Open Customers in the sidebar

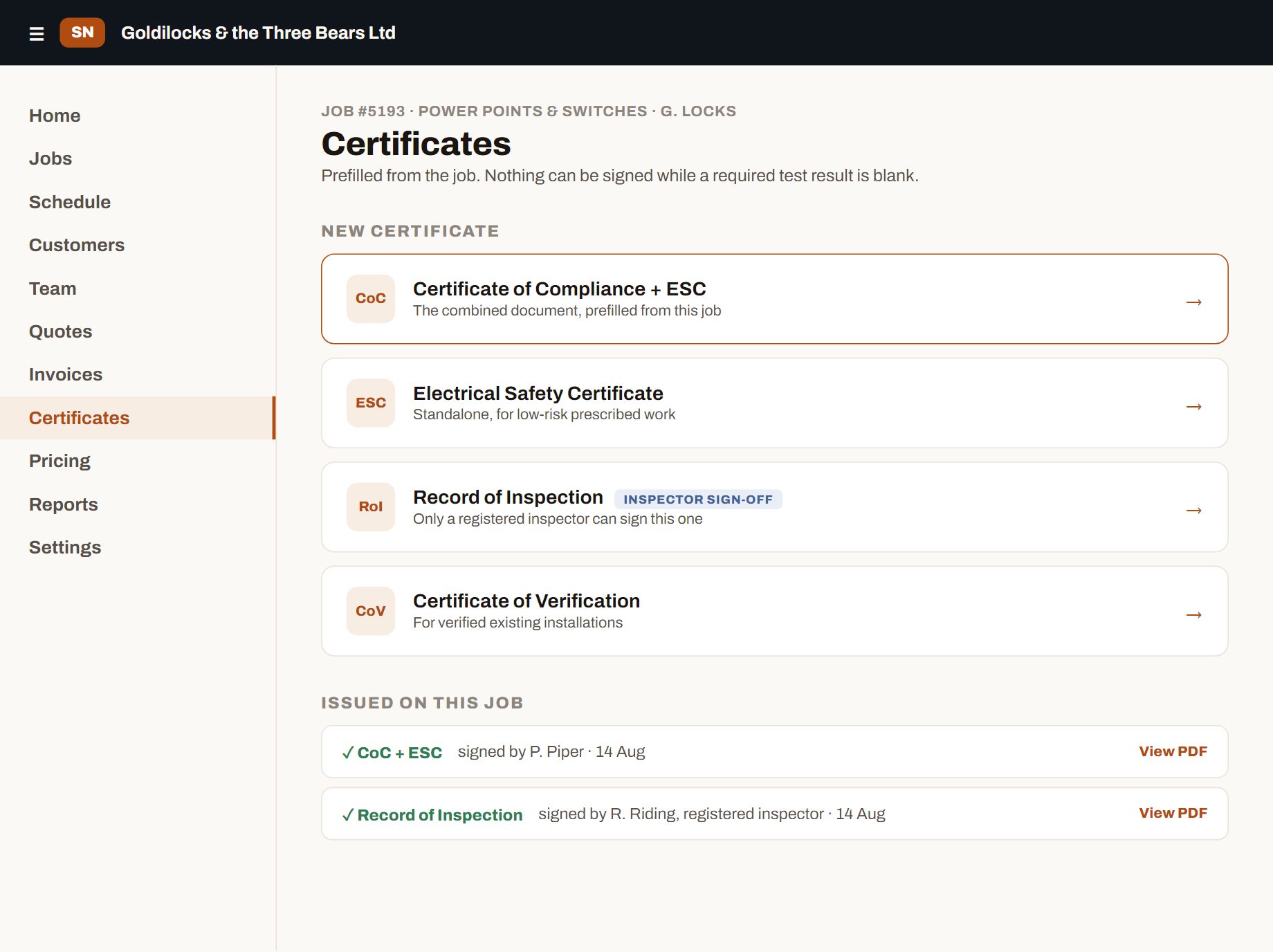click(x=138, y=245)
